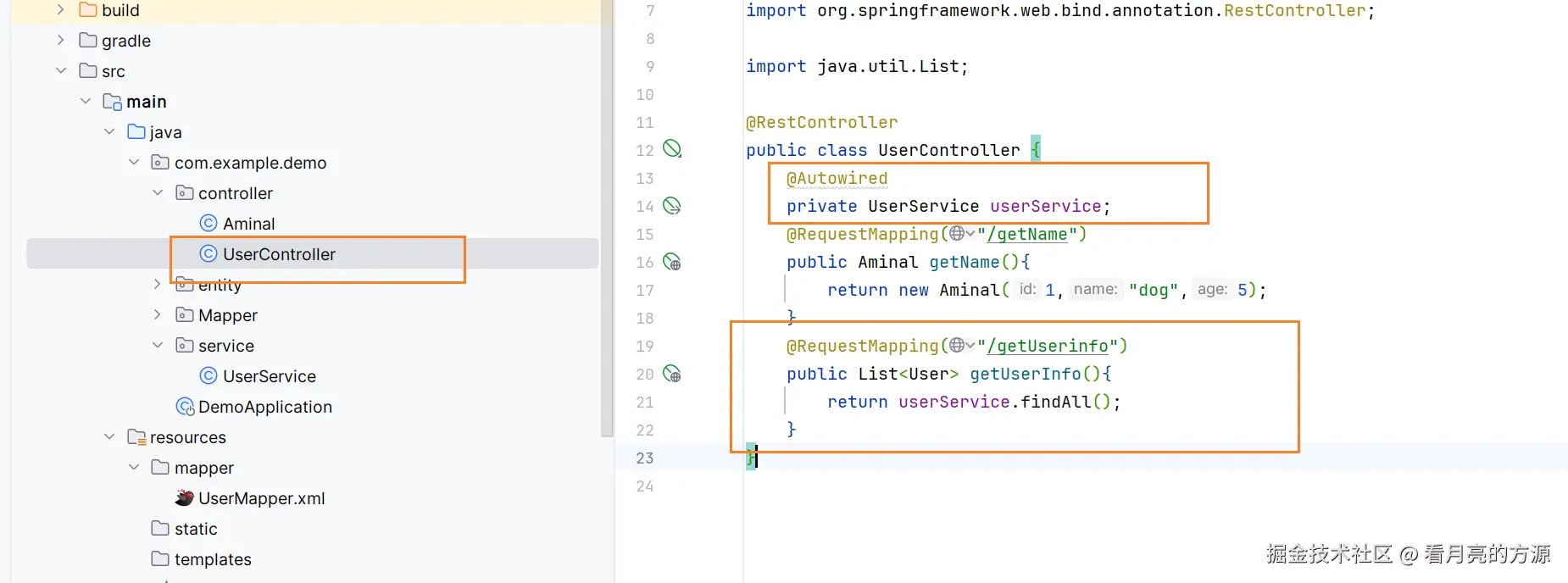1568x583 pixels.
Task: Collapse the java folder chevron
Action: [109, 131]
